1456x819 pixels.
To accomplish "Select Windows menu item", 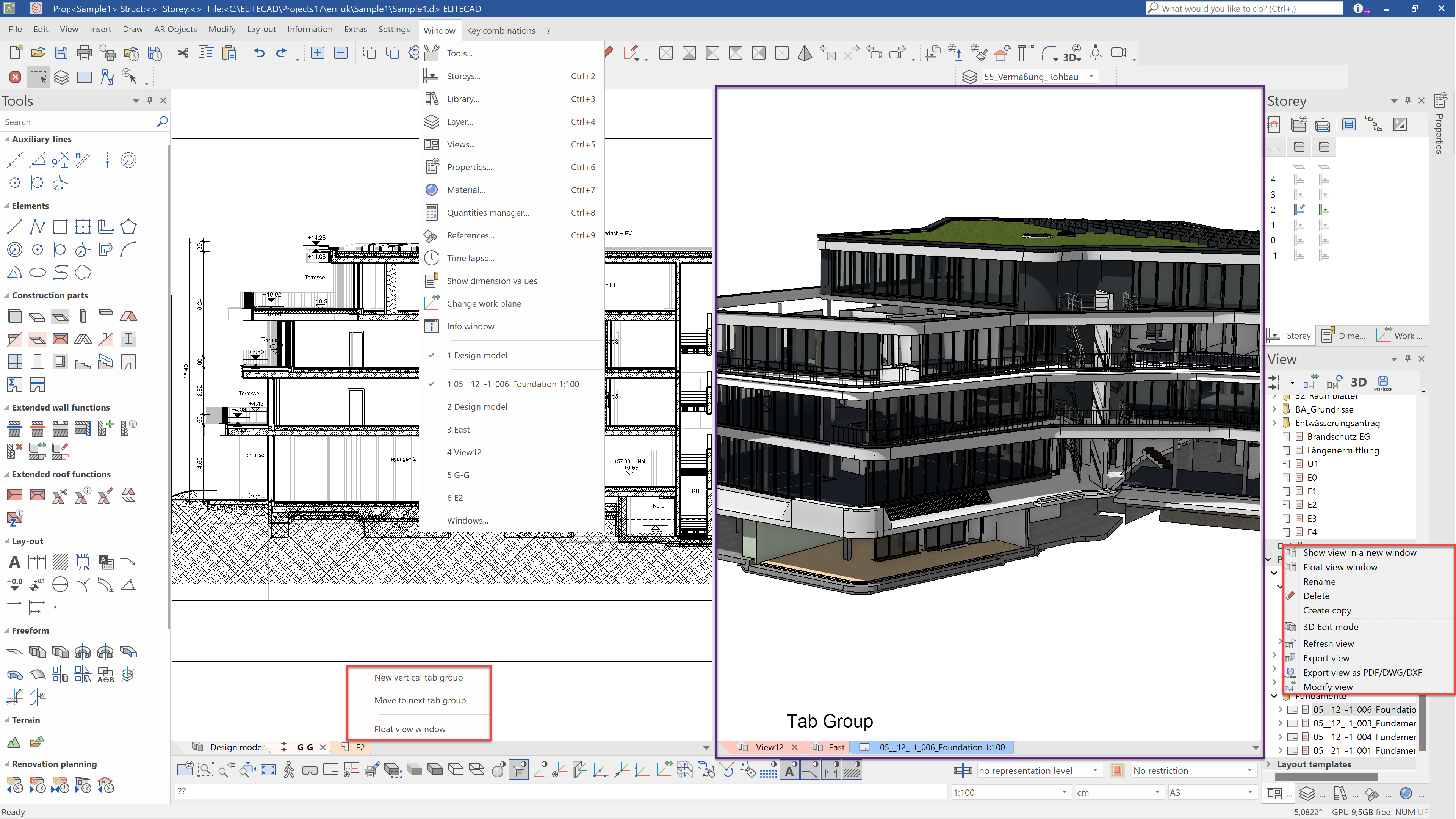I will click(x=467, y=520).
